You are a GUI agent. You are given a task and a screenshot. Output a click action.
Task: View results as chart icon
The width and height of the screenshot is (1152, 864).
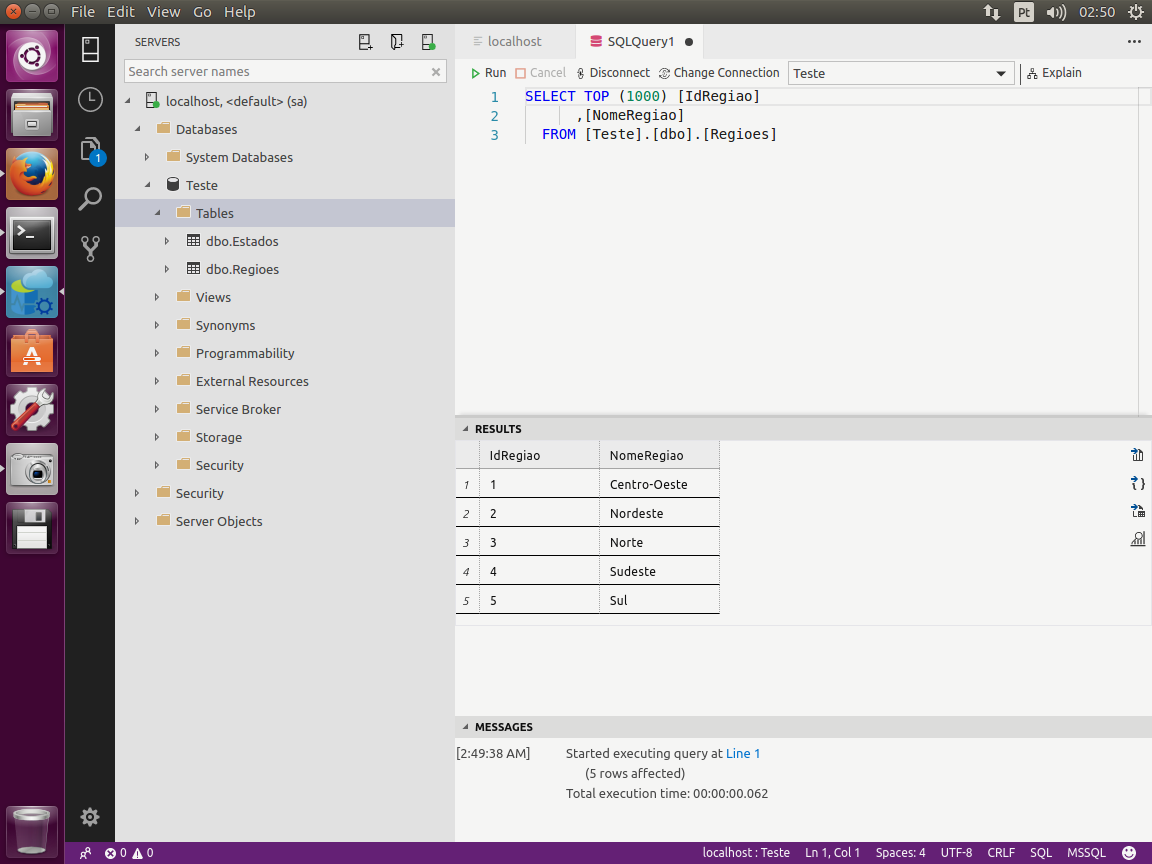pyautogui.click(x=1137, y=539)
